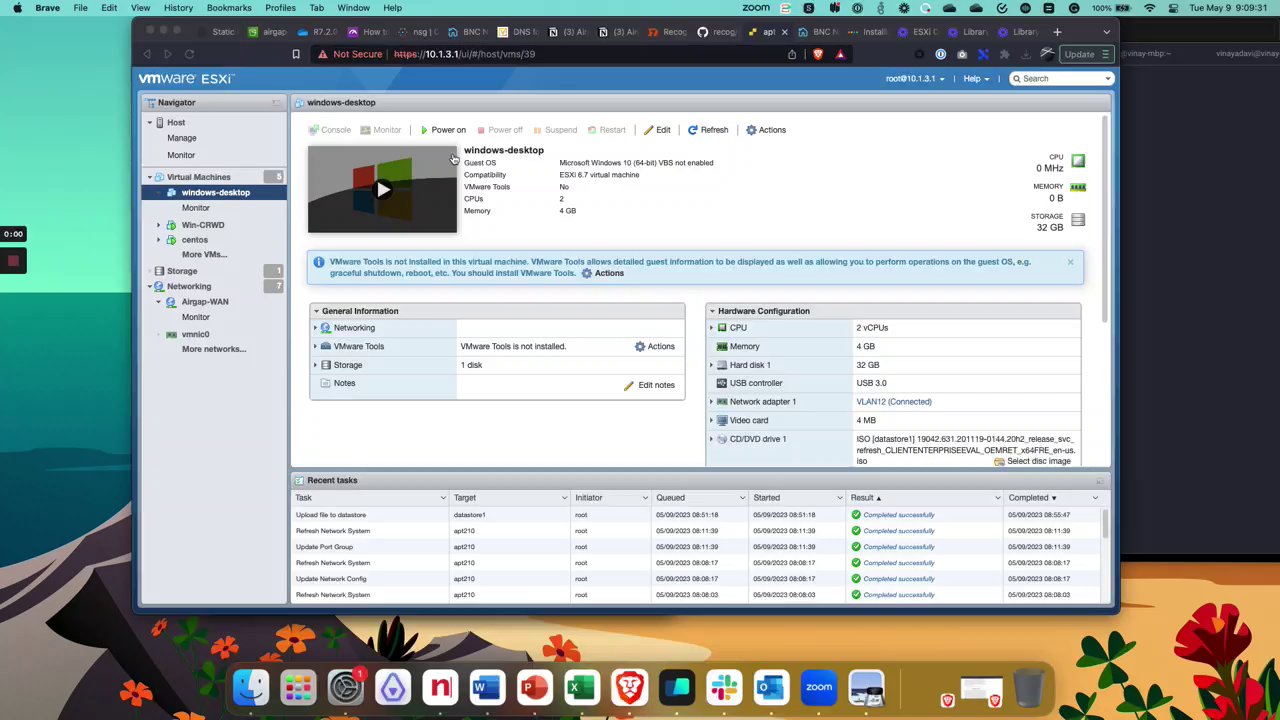
Task: Click the CD/DVD drive 1 icon
Action: (722, 439)
